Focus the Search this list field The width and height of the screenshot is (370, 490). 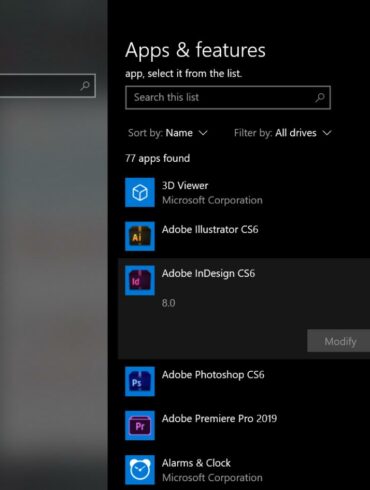tap(228, 97)
